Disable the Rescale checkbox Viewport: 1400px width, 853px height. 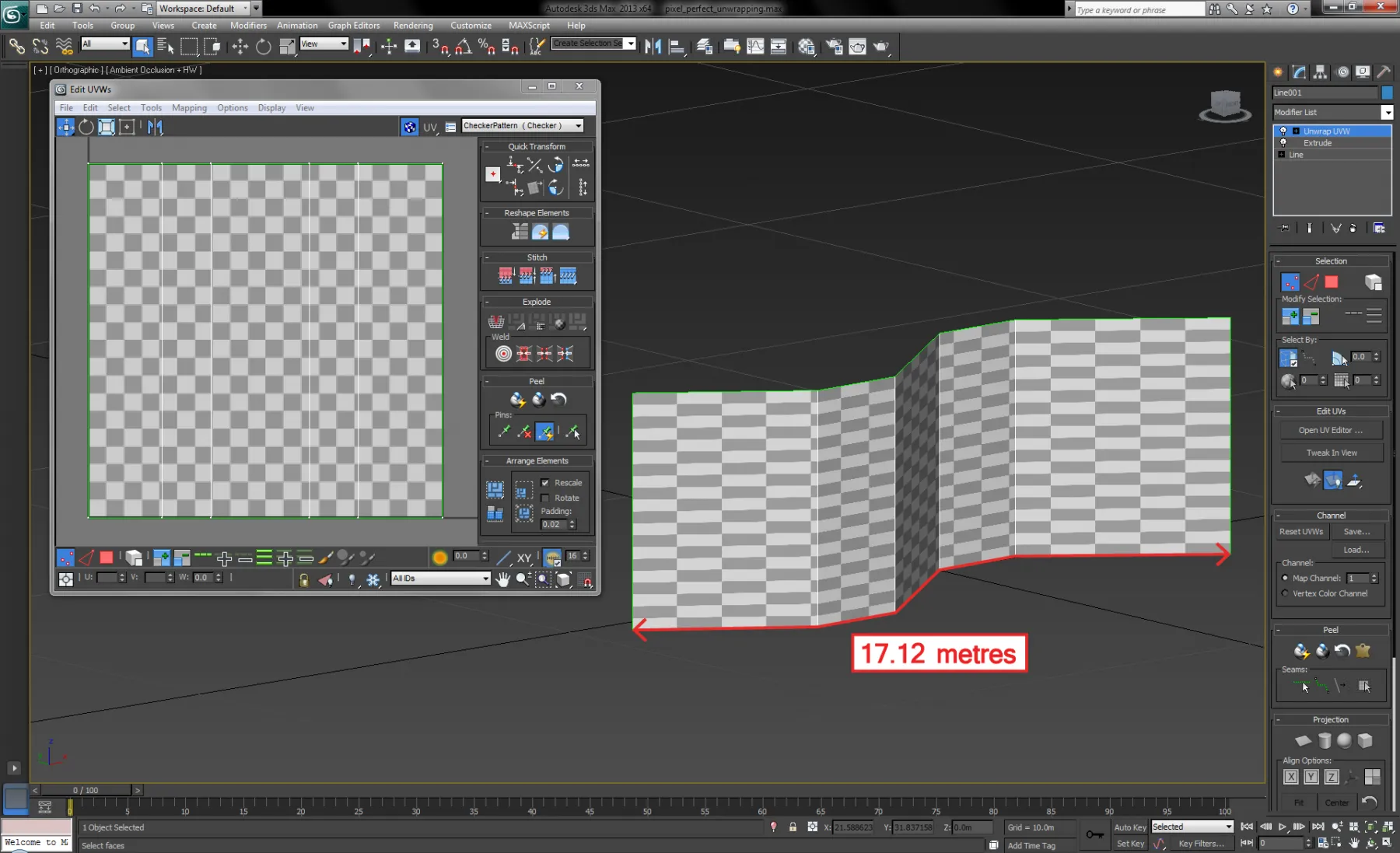pos(545,483)
